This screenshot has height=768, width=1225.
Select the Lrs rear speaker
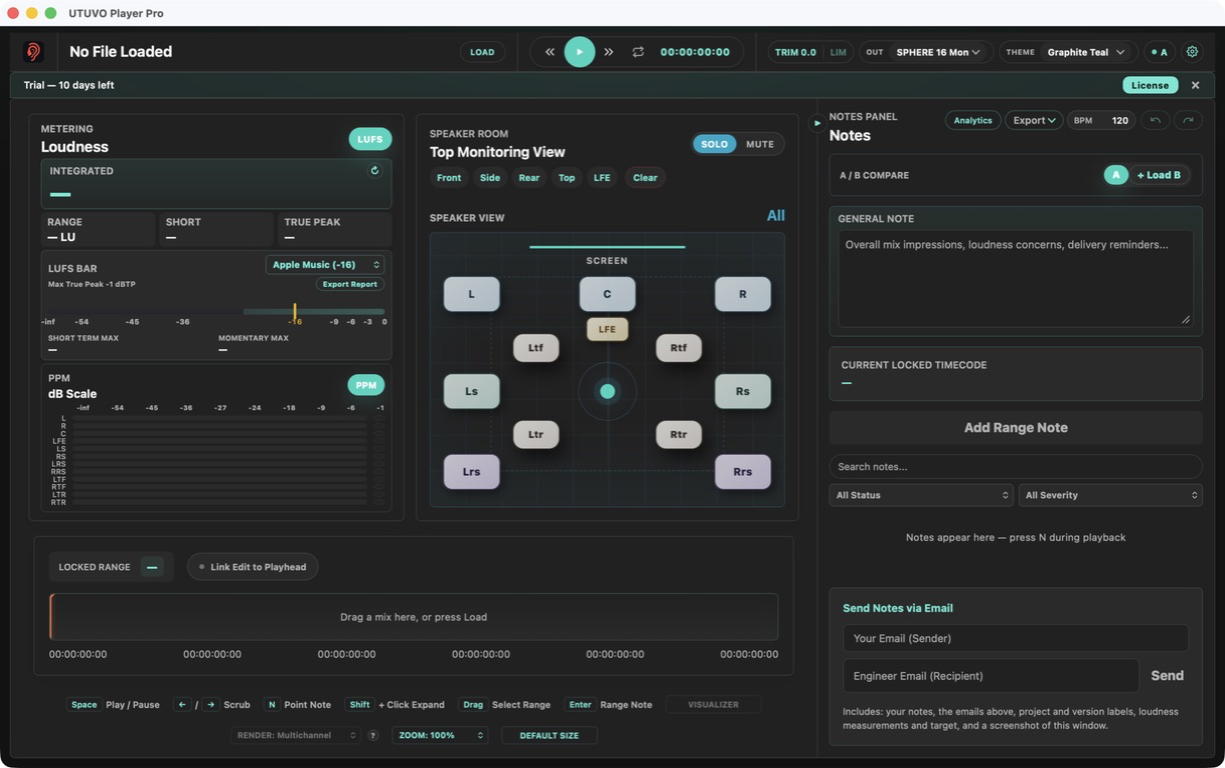click(x=471, y=471)
